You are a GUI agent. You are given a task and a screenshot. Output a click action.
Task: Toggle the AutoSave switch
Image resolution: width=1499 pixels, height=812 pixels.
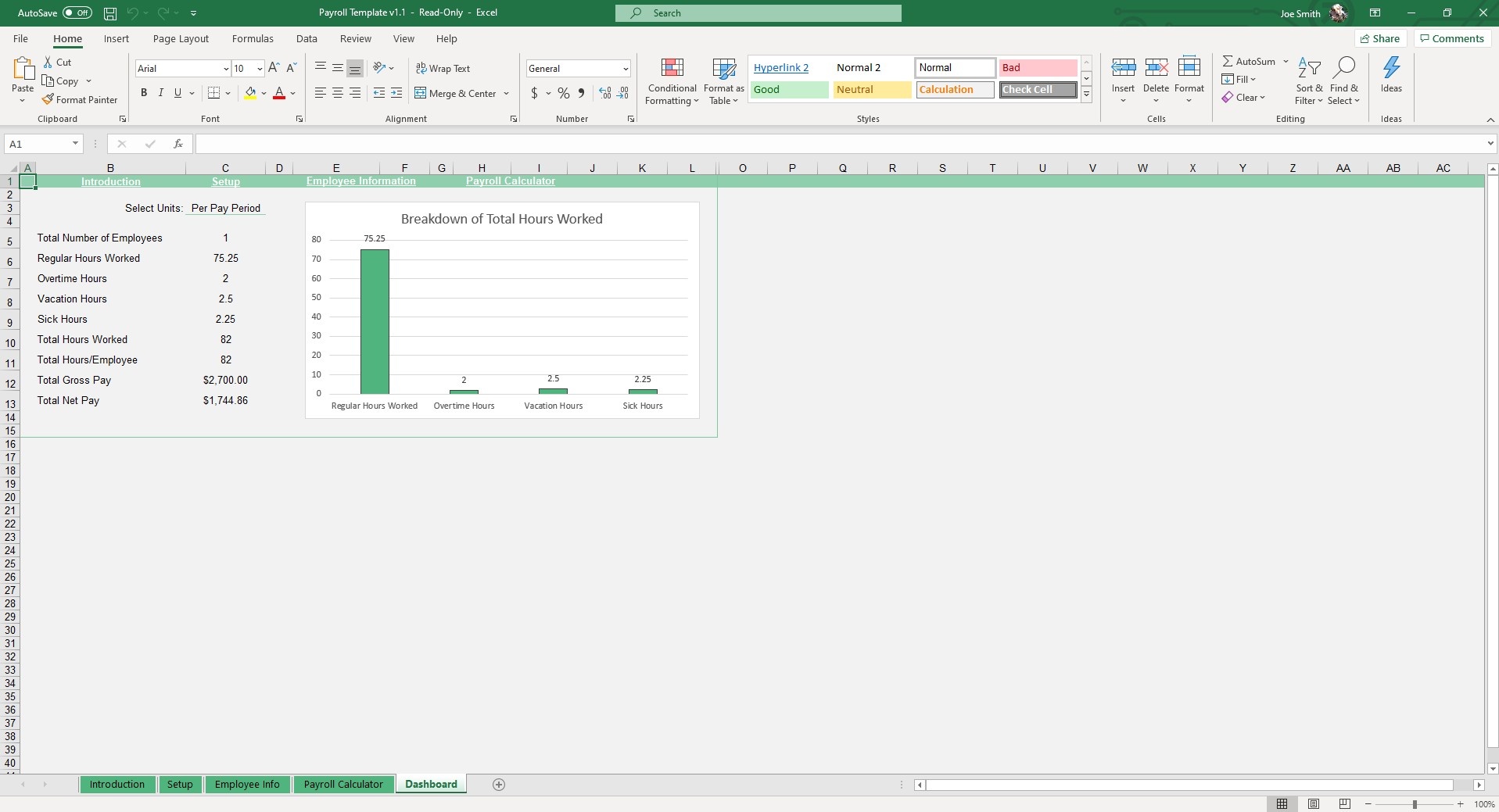click(x=77, y=13)
